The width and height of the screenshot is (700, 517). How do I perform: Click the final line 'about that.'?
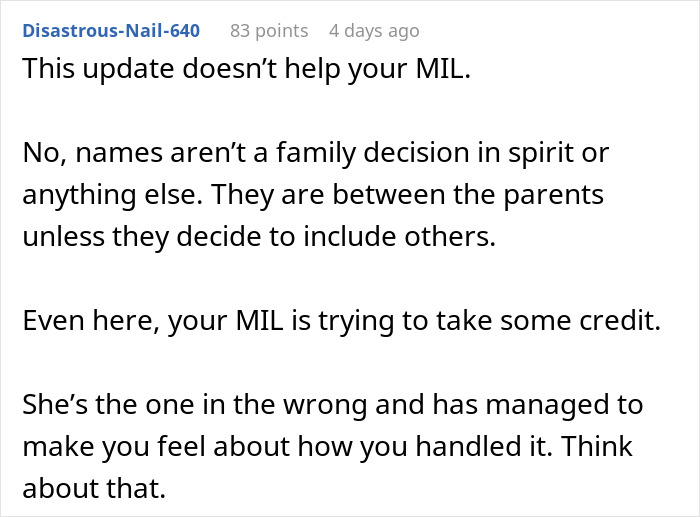[94, 488]
